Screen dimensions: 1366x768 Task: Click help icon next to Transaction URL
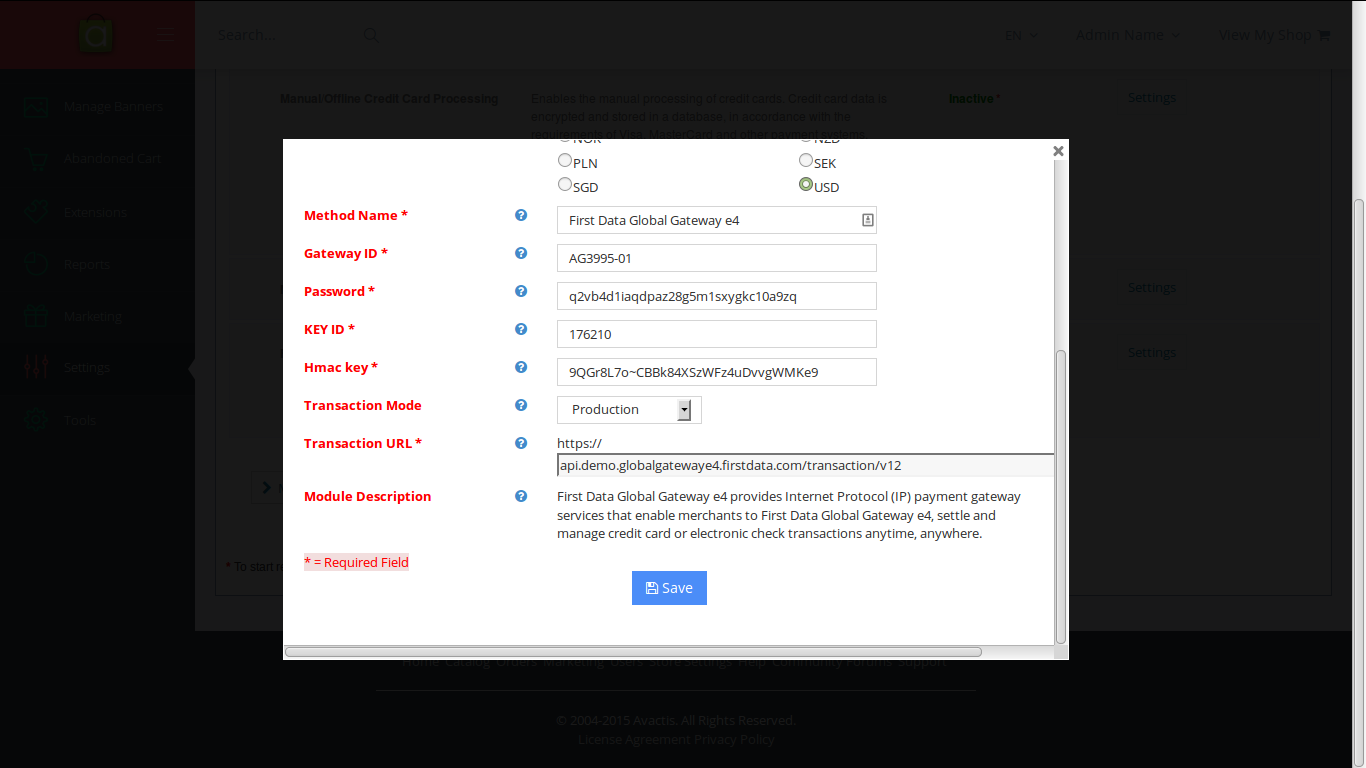click(x=521, y=443)
